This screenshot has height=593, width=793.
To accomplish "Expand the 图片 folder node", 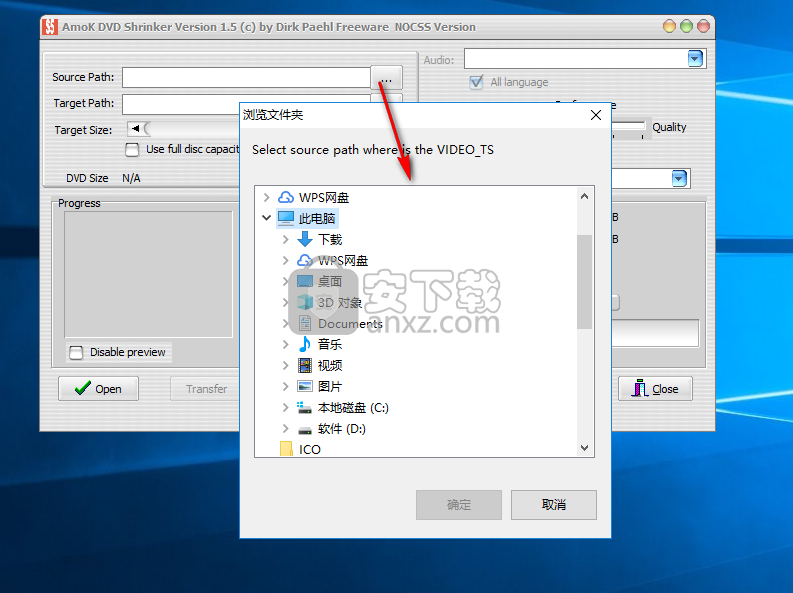I will tap(286, 386).
